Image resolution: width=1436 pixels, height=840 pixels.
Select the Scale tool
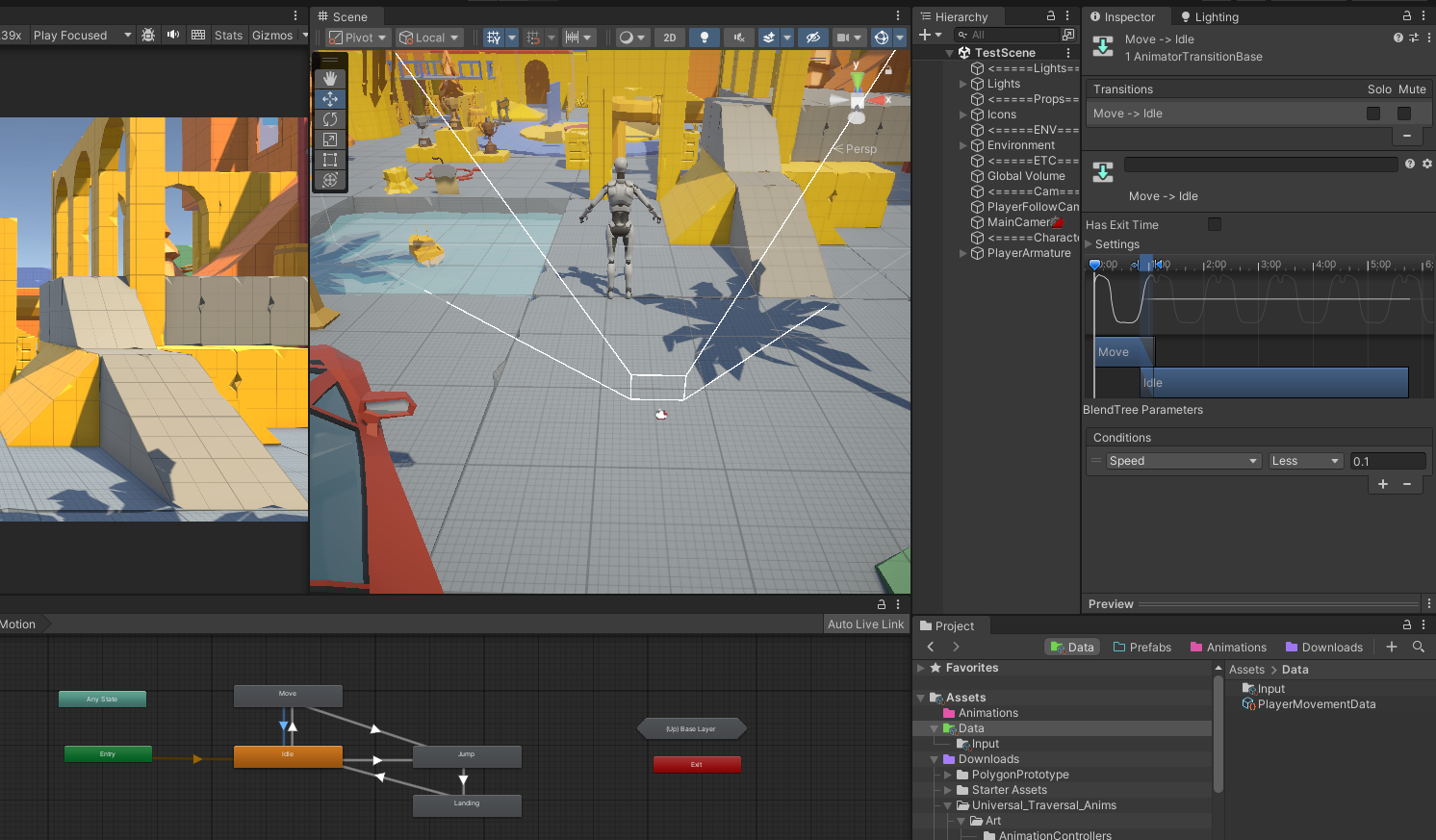(330, 140)
